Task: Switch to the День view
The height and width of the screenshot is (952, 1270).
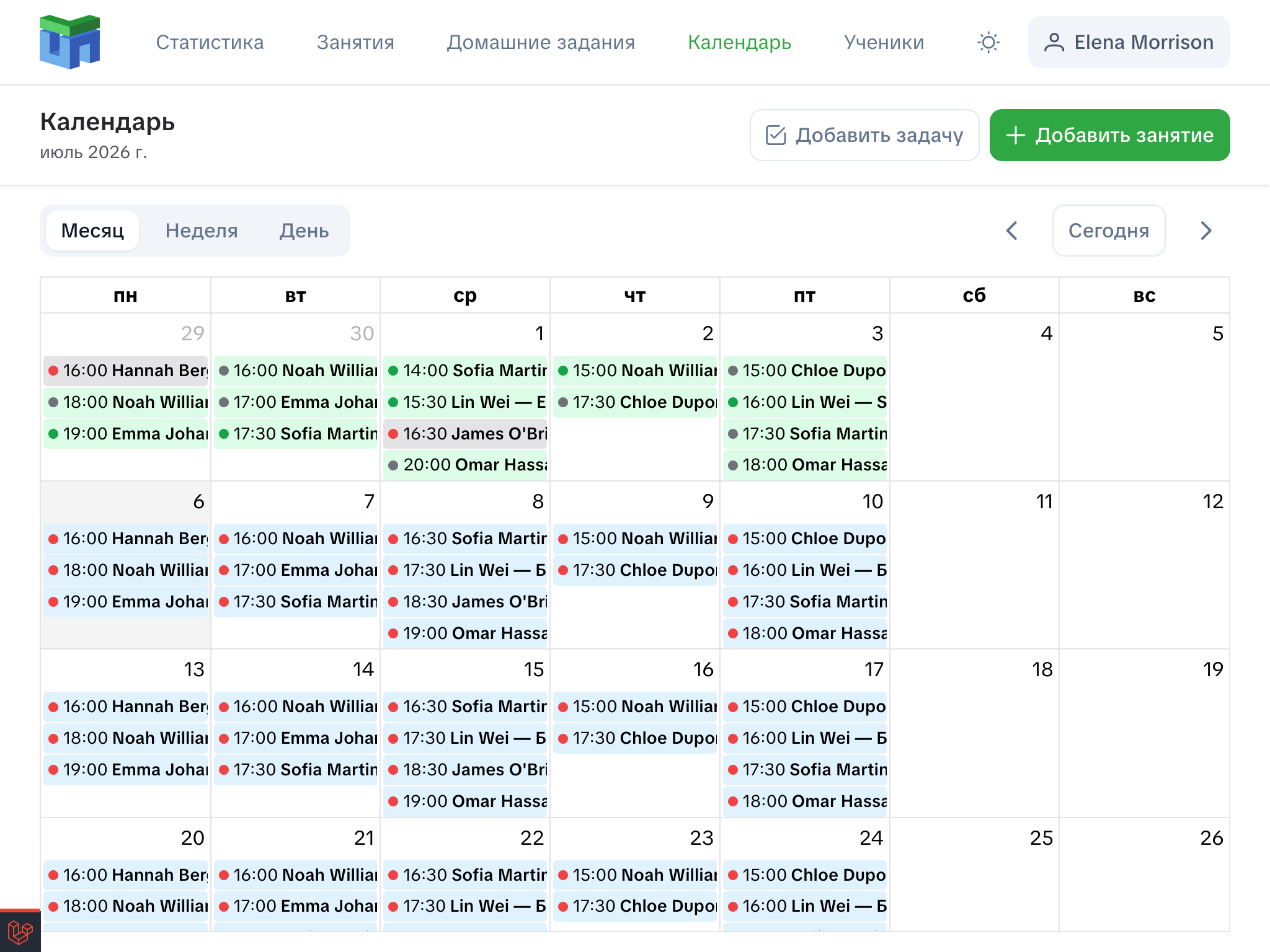Action: (x=304, y=231)
